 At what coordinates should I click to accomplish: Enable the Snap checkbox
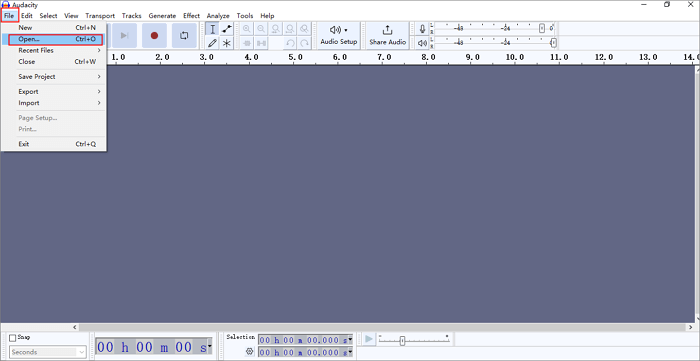pyautogui.click(x=12, y=338)
